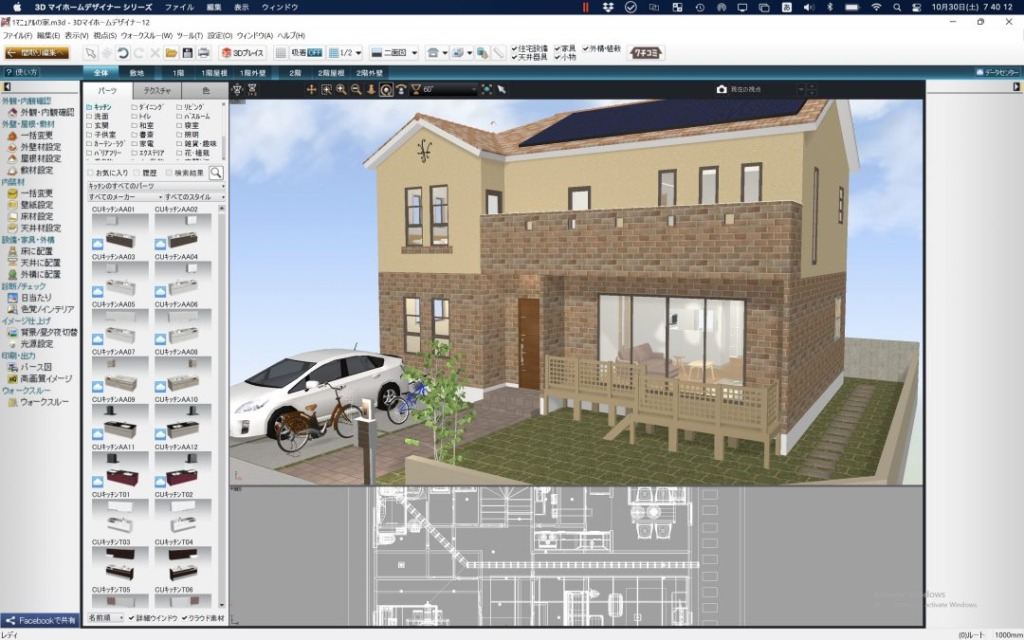Open the すべてのスタイル dropdown
Screen dimensions: 1024x640
[x=195, y=197]
